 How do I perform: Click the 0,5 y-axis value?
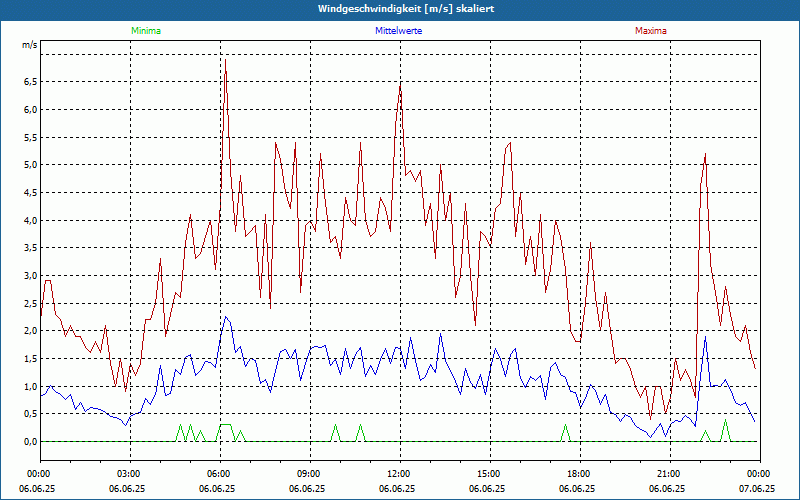(x=31, y=414)
